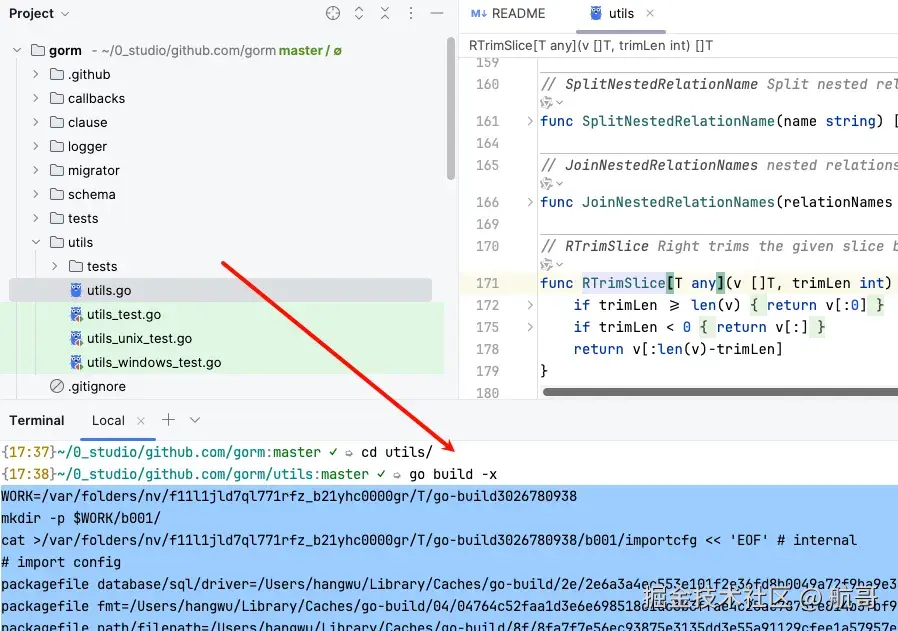Click the Expand All icon in Project panel

(x=359, y=13)
